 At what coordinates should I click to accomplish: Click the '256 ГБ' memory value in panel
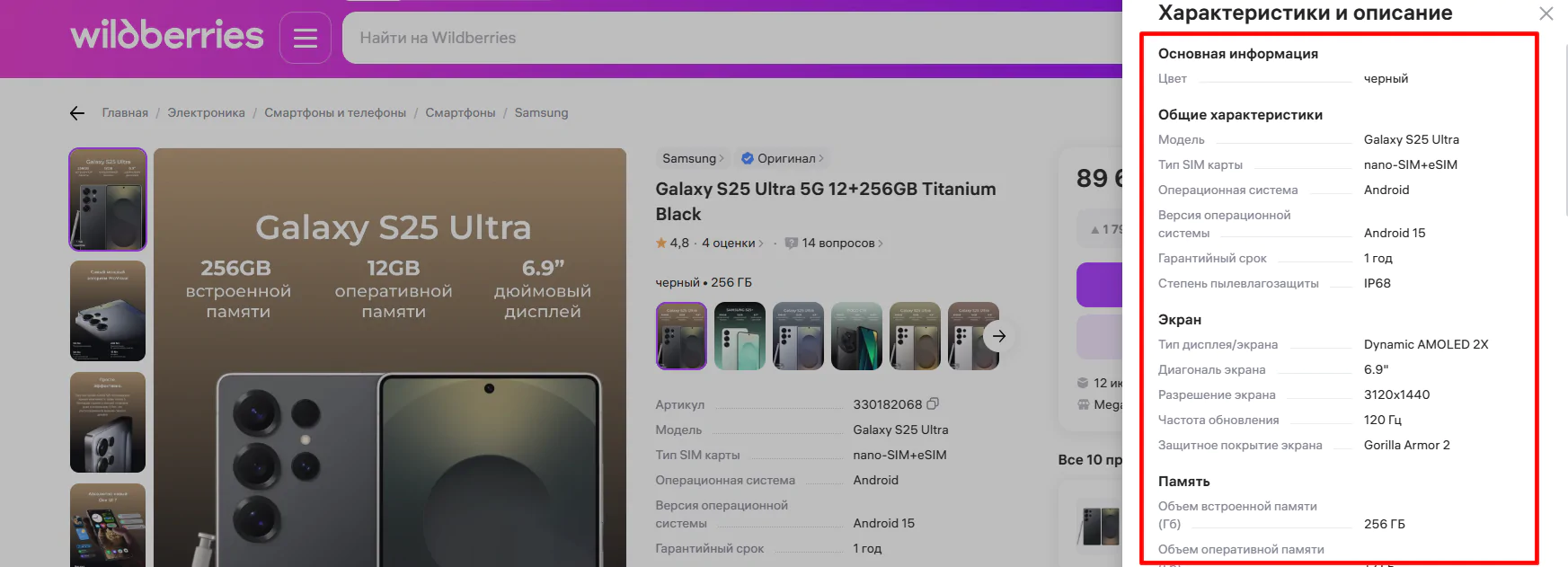point(1385,524)
